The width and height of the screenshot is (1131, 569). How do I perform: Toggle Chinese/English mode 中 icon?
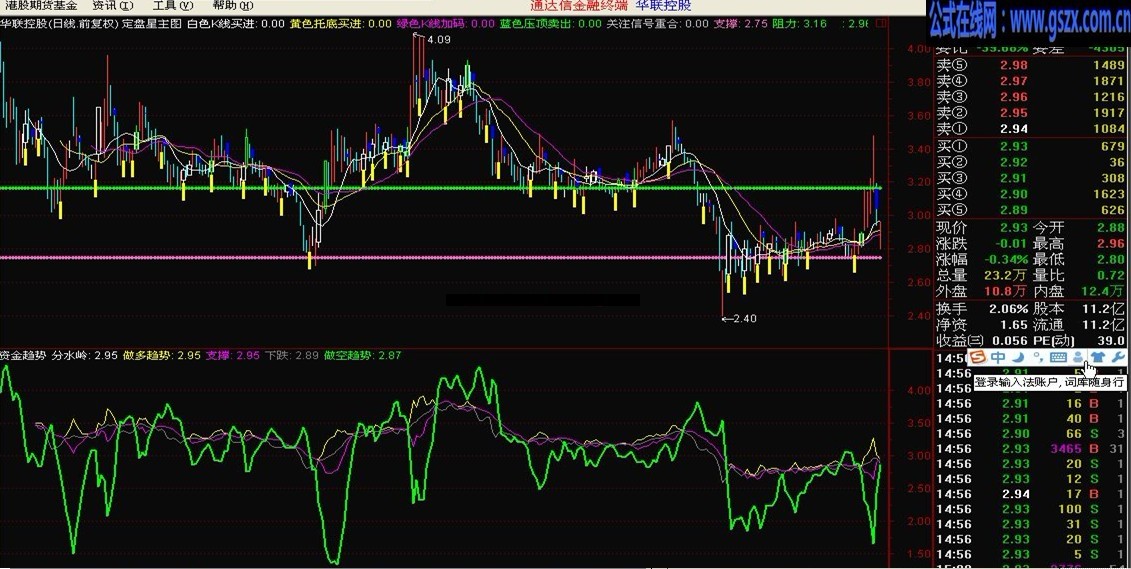[x=998, y=357]
